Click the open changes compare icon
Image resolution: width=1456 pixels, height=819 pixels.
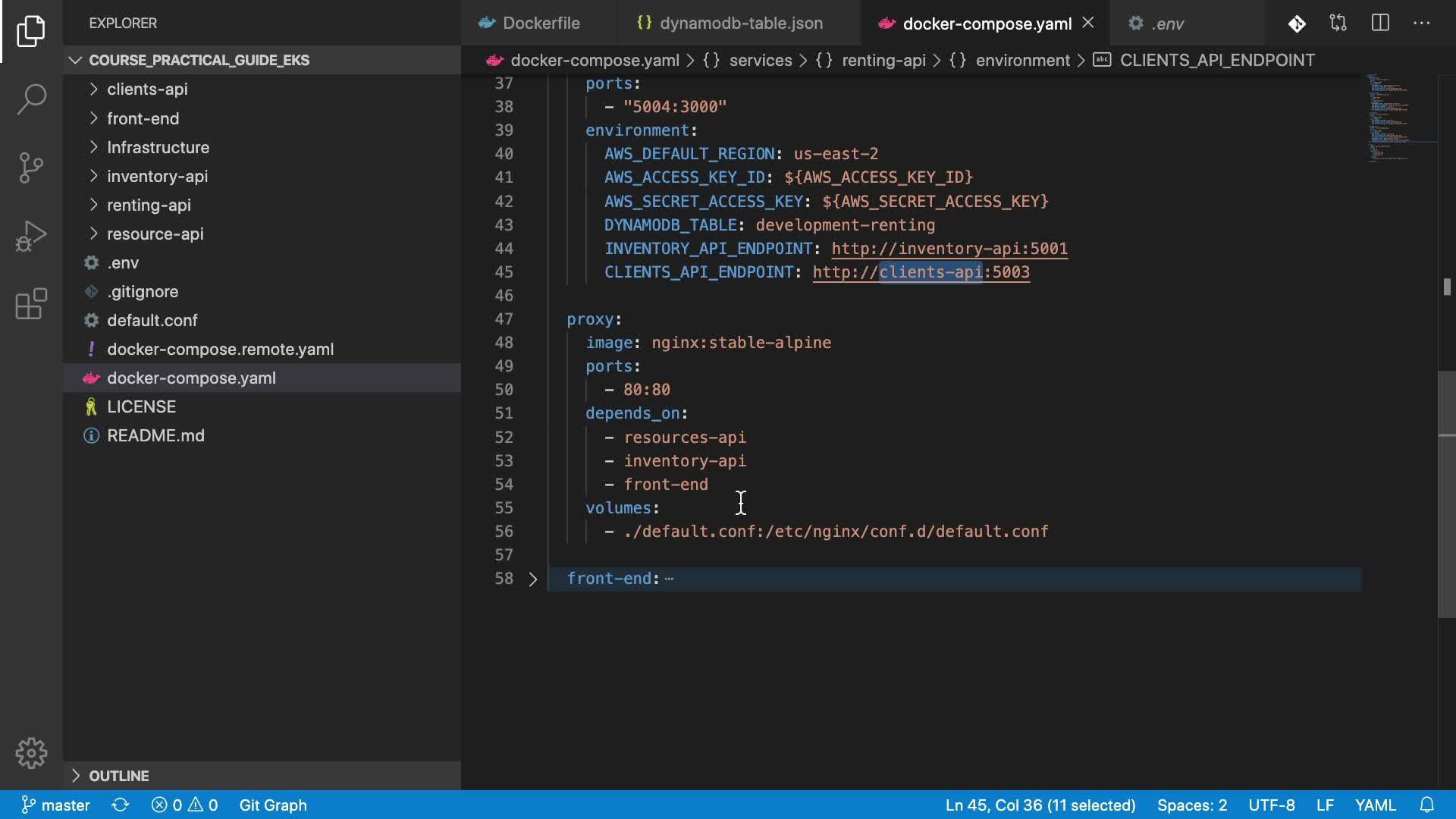[x=1338, y=24]
